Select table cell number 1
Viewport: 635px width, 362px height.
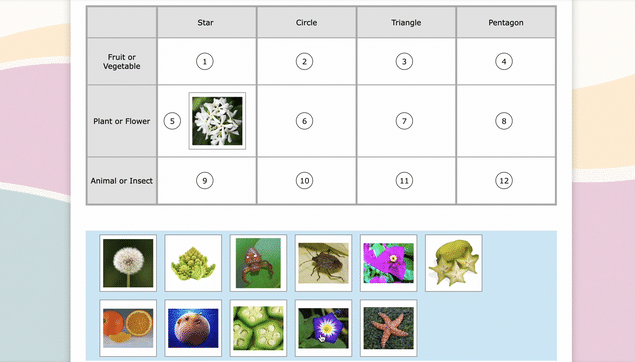[x=207, y=62]
